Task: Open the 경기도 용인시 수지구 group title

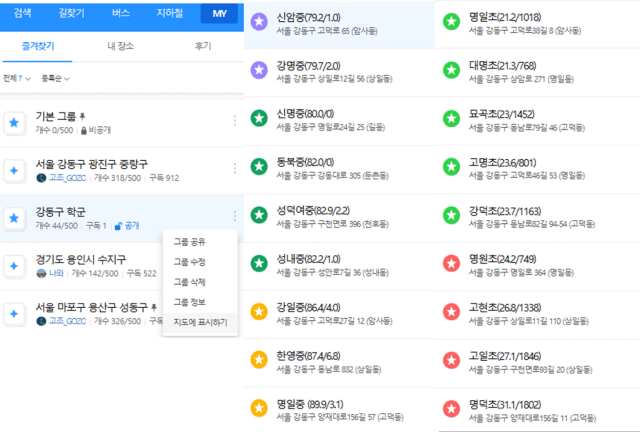Action: coord(81,260)
